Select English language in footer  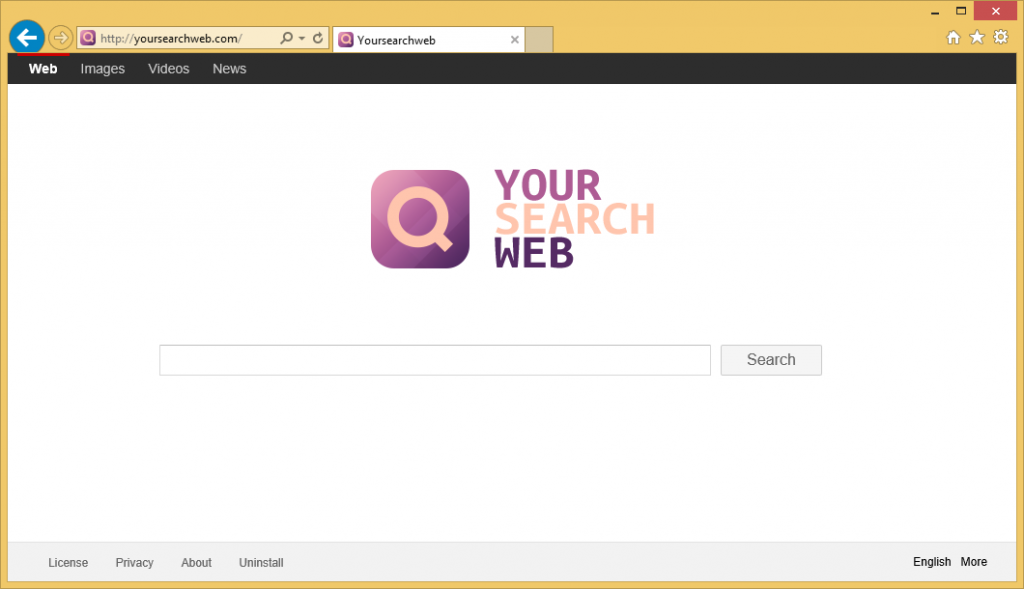(x=932, y=562)
